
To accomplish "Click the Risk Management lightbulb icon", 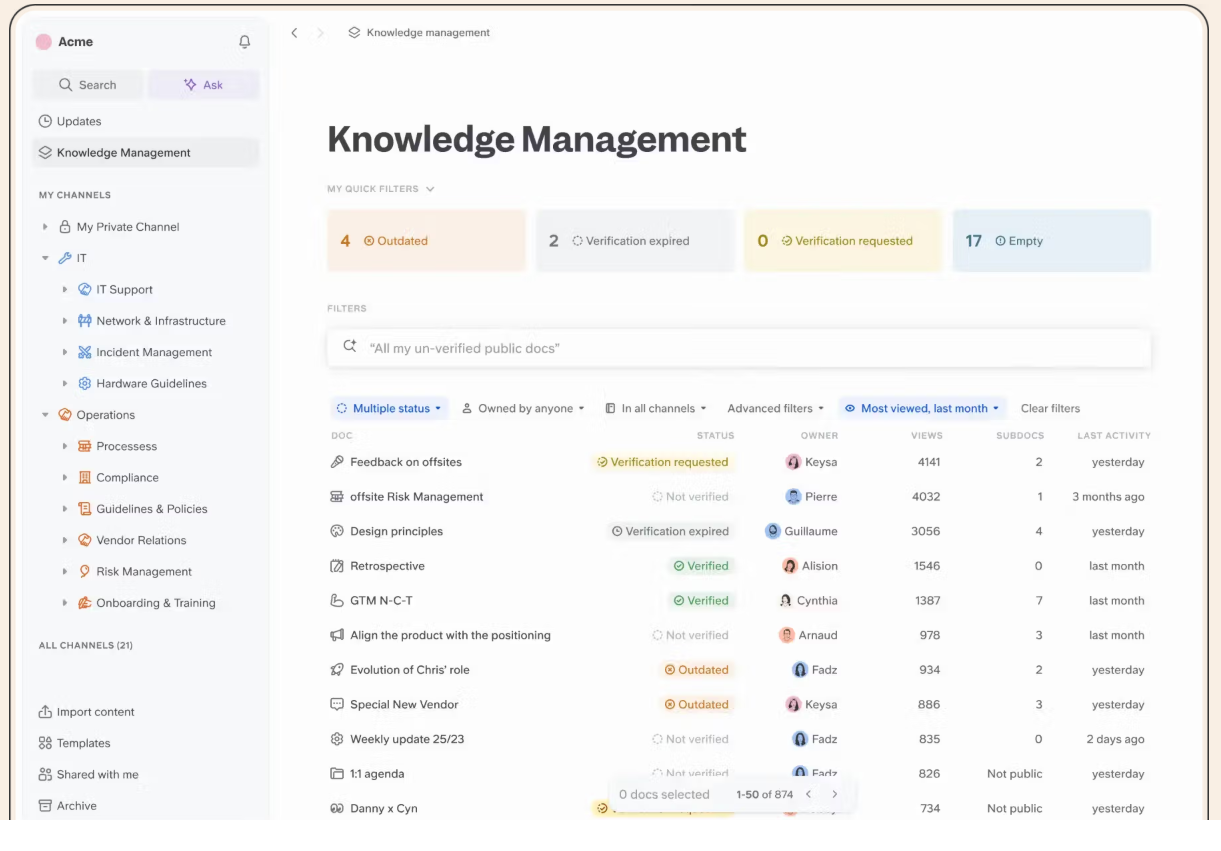I will pyautogui.click(x=85, y=572).
